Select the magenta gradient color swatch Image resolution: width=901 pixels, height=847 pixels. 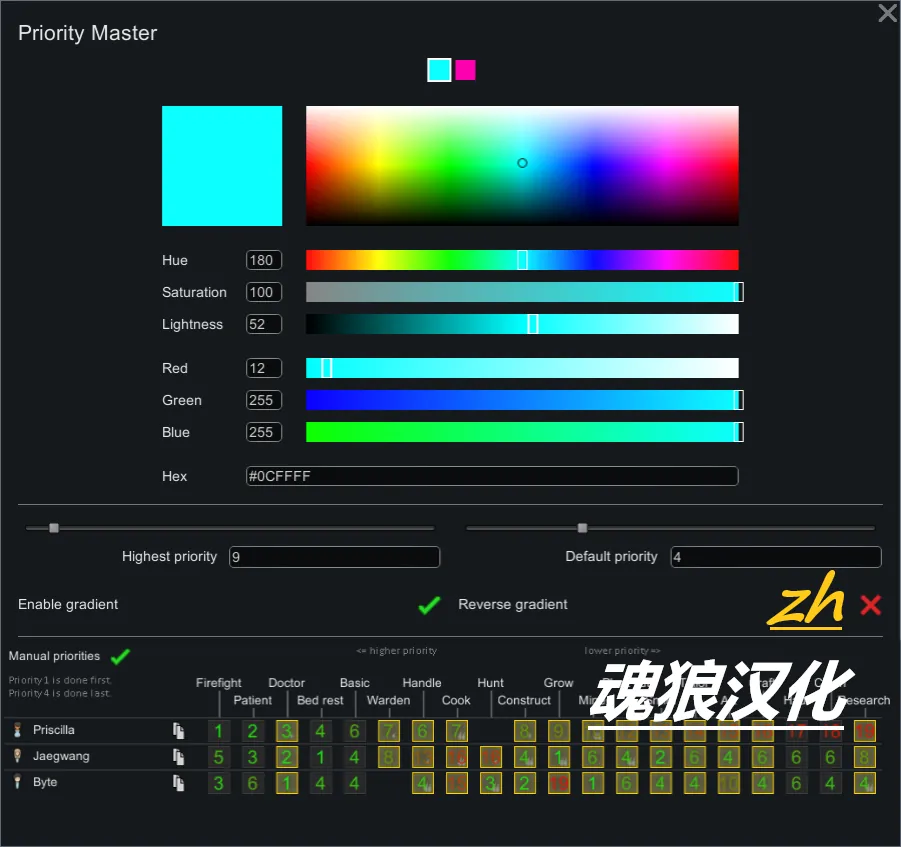[x=465, y=70]
